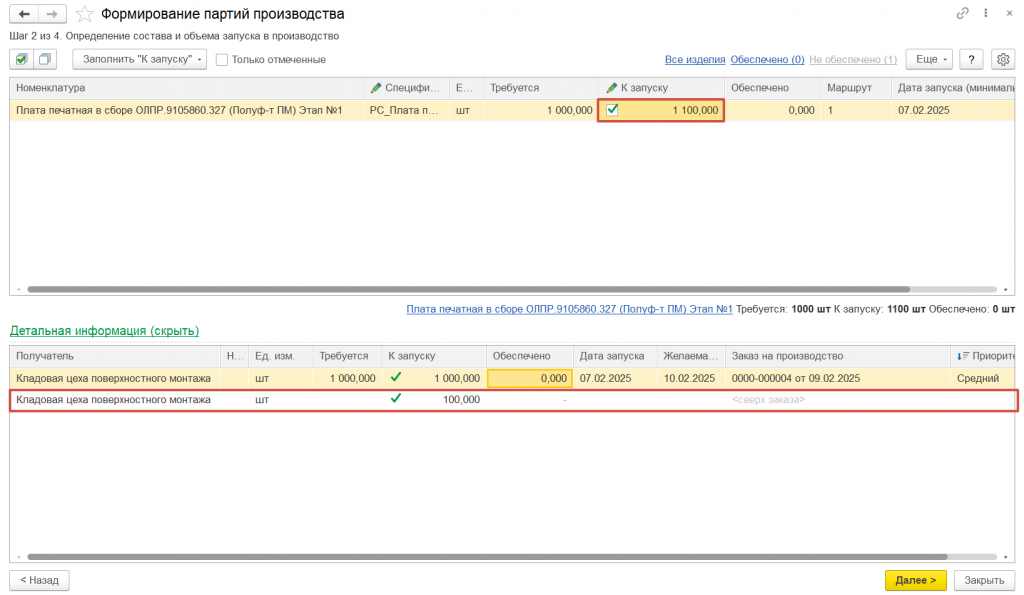This screenshot has width=1024, height=595.
Task: Enable the Только отмеченные checkbox
Action: click(x=222, y=60)
